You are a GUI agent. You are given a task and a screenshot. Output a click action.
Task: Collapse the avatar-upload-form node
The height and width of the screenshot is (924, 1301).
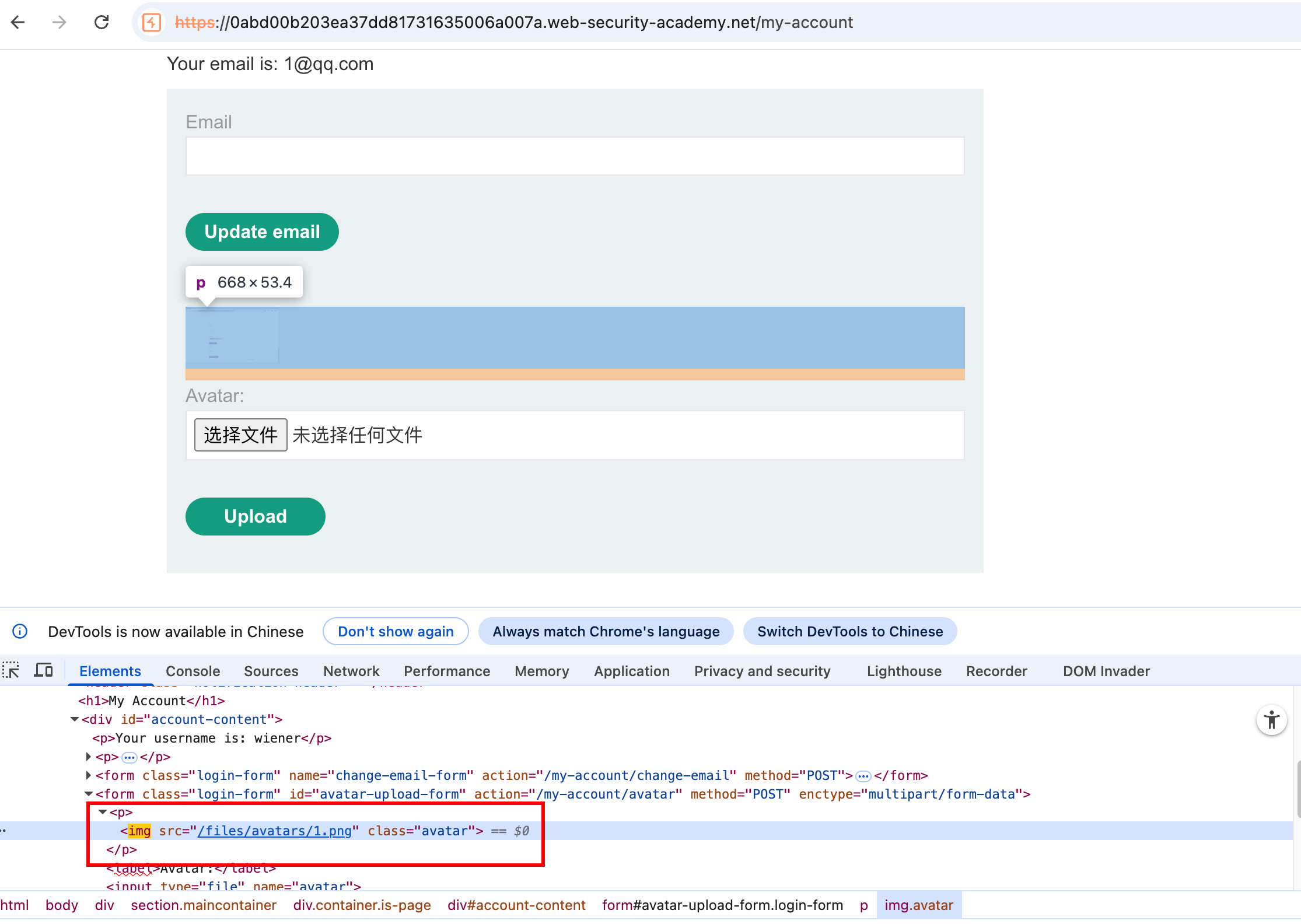point(89,794)
